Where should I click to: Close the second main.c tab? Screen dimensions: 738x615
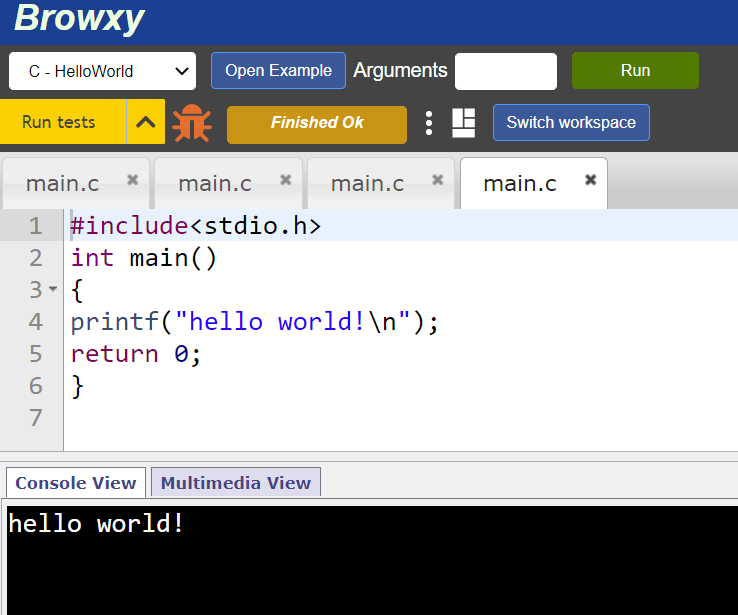(x=285, y=180)
